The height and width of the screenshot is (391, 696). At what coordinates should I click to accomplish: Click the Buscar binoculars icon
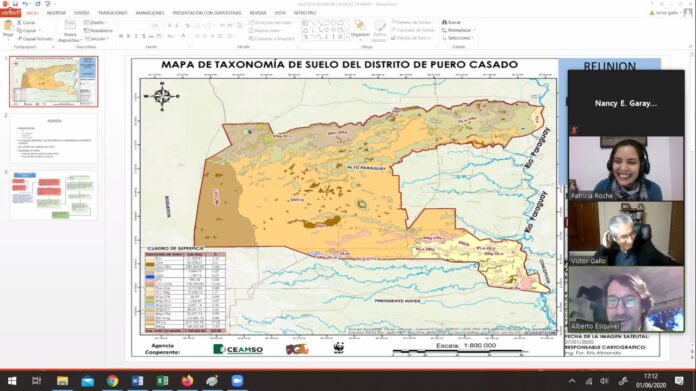pyautogui.click(x=444, y=22)
